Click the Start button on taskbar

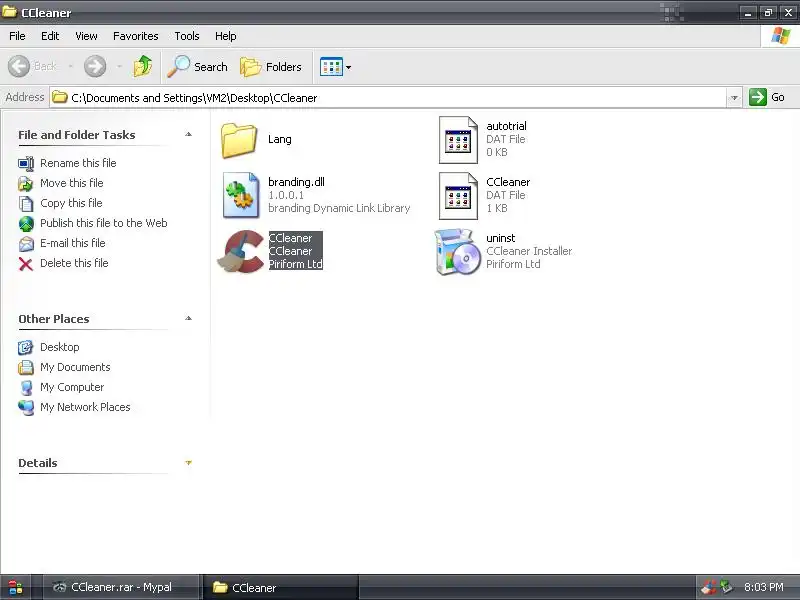[x=15, y=587]
